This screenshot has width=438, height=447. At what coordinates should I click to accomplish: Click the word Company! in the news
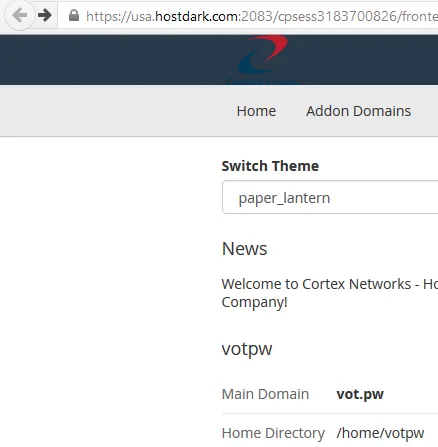pyautogui.click(x=254, y=303)
